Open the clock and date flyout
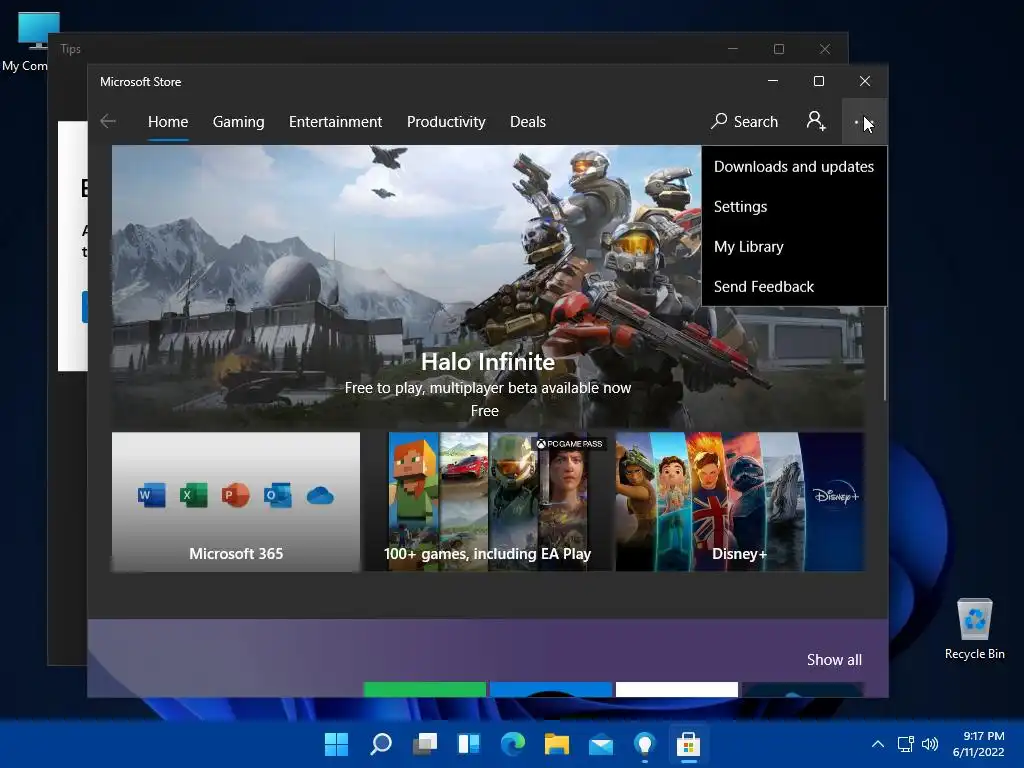 click(x=978, y=744)
